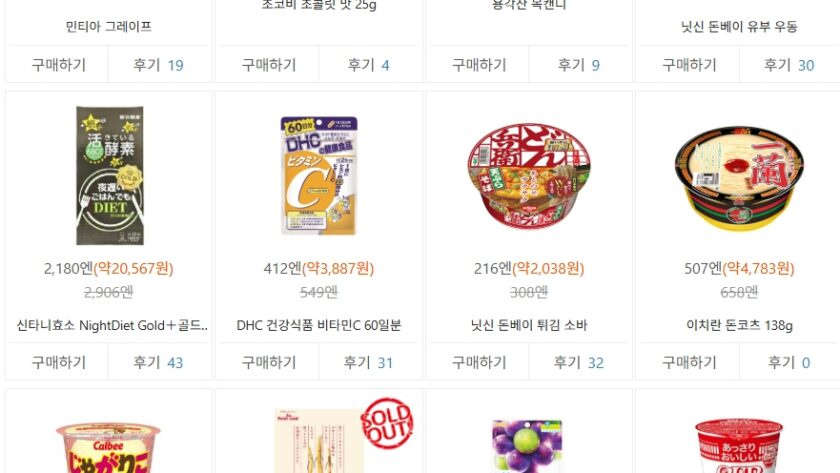Open the NightDiet Gold enzyme product image
This screenshot has width=840, height=473.
point(110,176)
